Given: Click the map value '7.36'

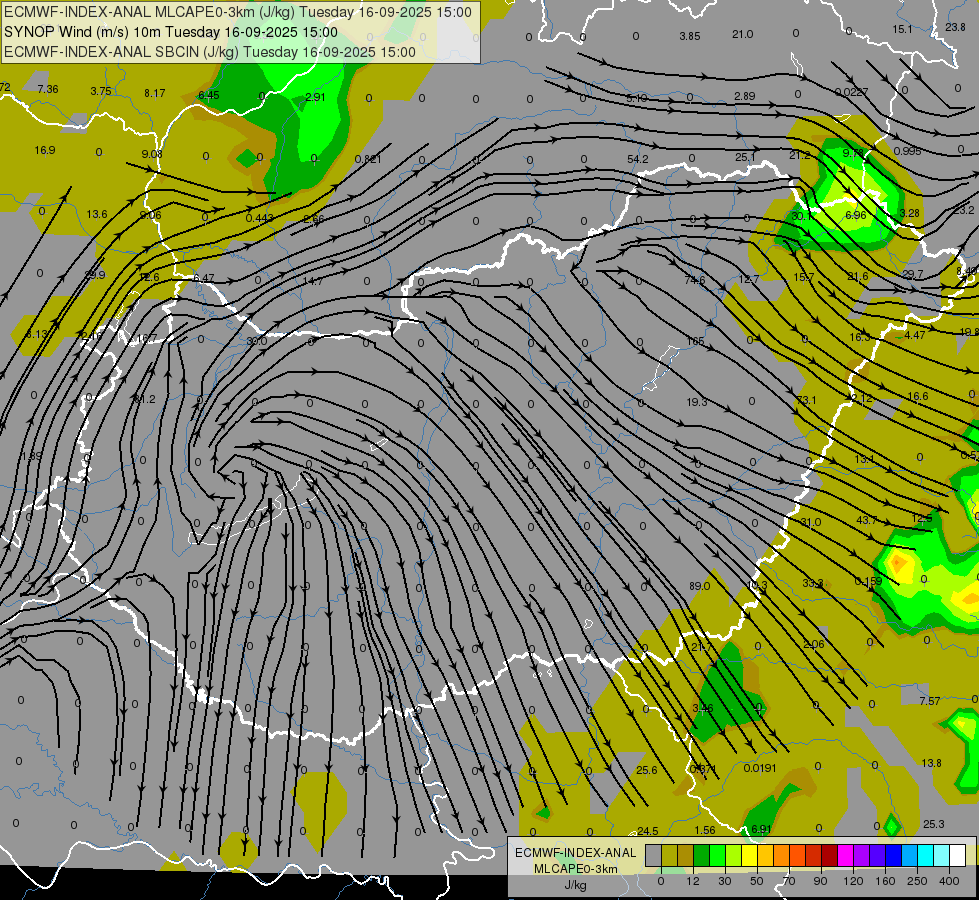Looking at the screenshot, I should click(48, 89).
